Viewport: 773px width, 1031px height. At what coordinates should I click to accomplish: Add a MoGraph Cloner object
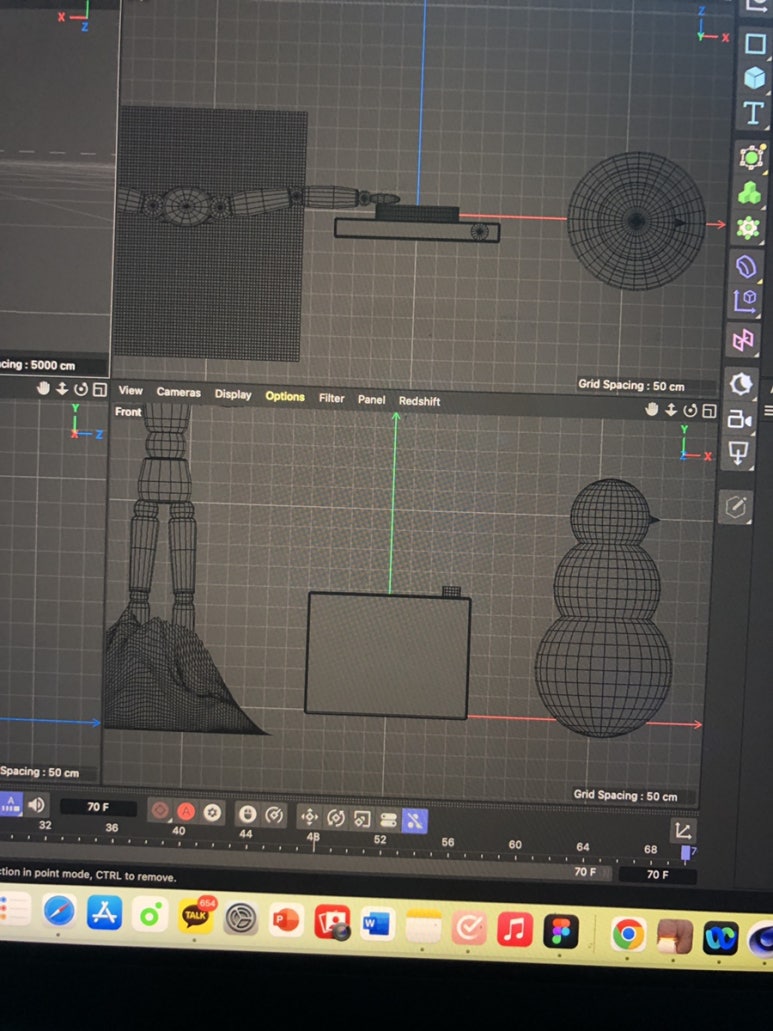(x=747, y=228)
